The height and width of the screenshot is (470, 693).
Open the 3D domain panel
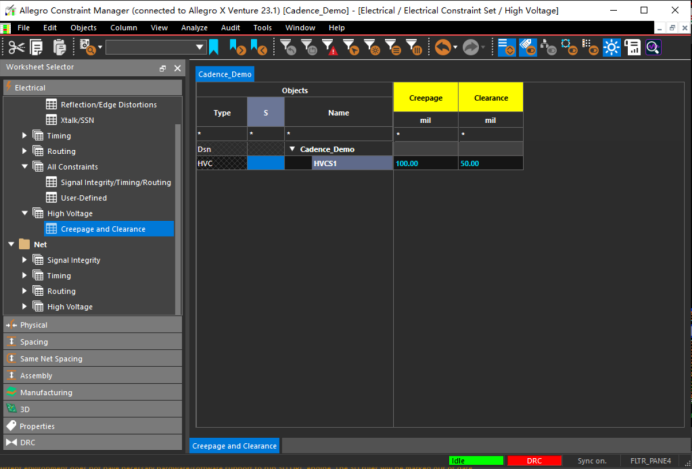(x=93, y=409)
